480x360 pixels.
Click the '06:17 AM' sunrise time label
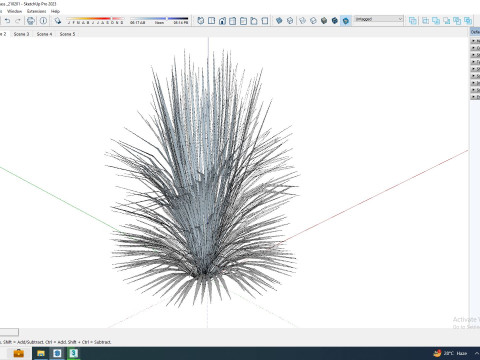coord(137,23)
